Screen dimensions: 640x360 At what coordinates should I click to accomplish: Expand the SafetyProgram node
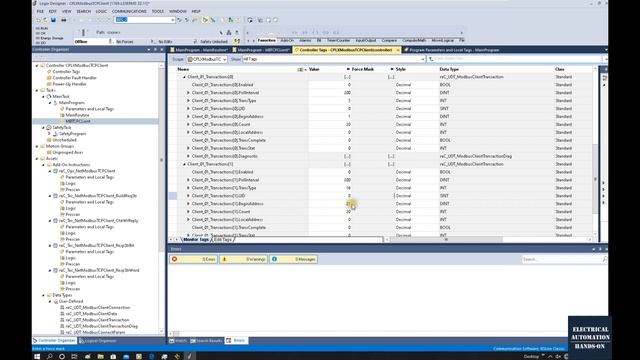pos(50,133)
